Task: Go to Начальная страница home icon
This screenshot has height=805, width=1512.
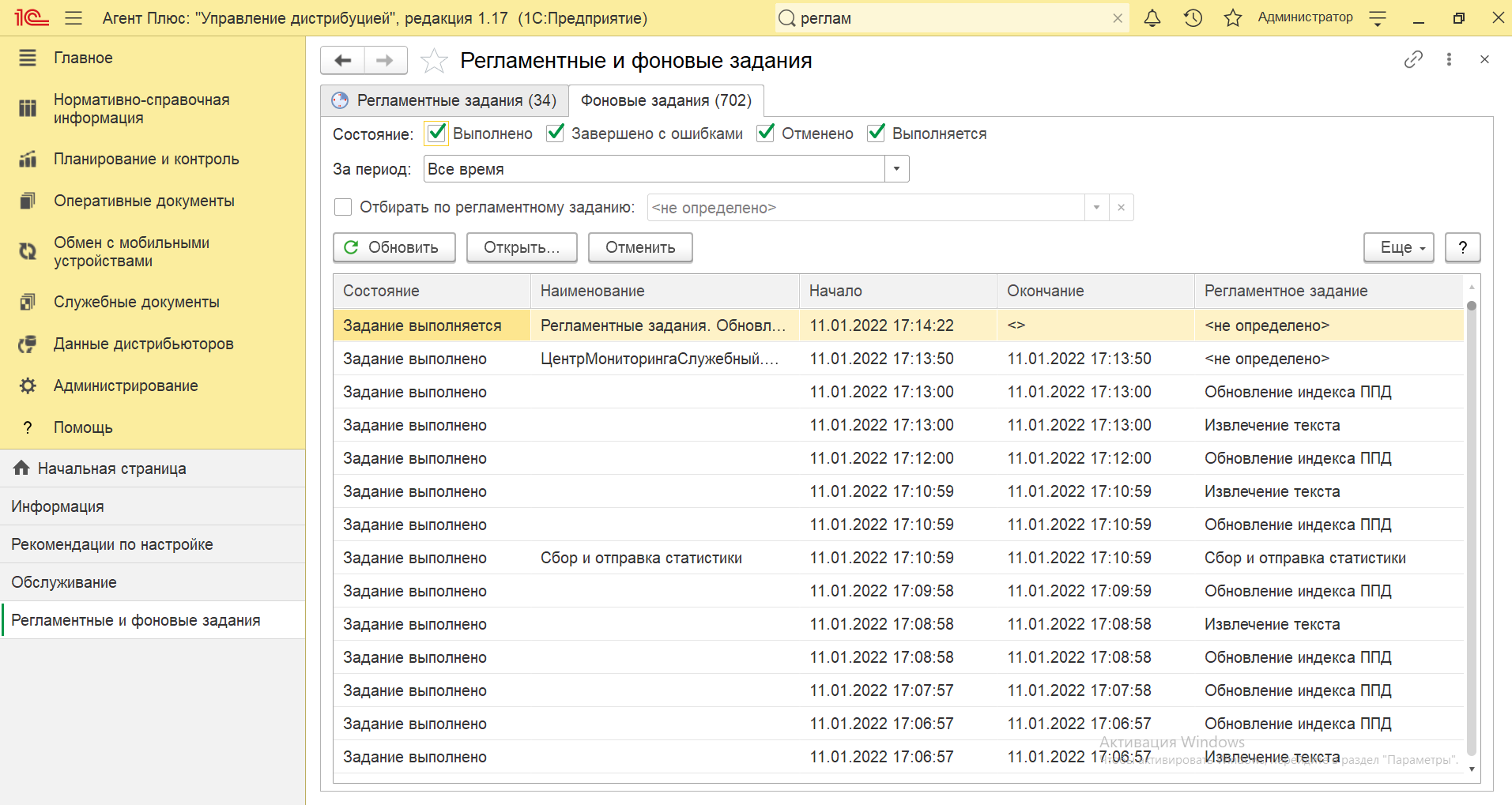Action: 21,468
